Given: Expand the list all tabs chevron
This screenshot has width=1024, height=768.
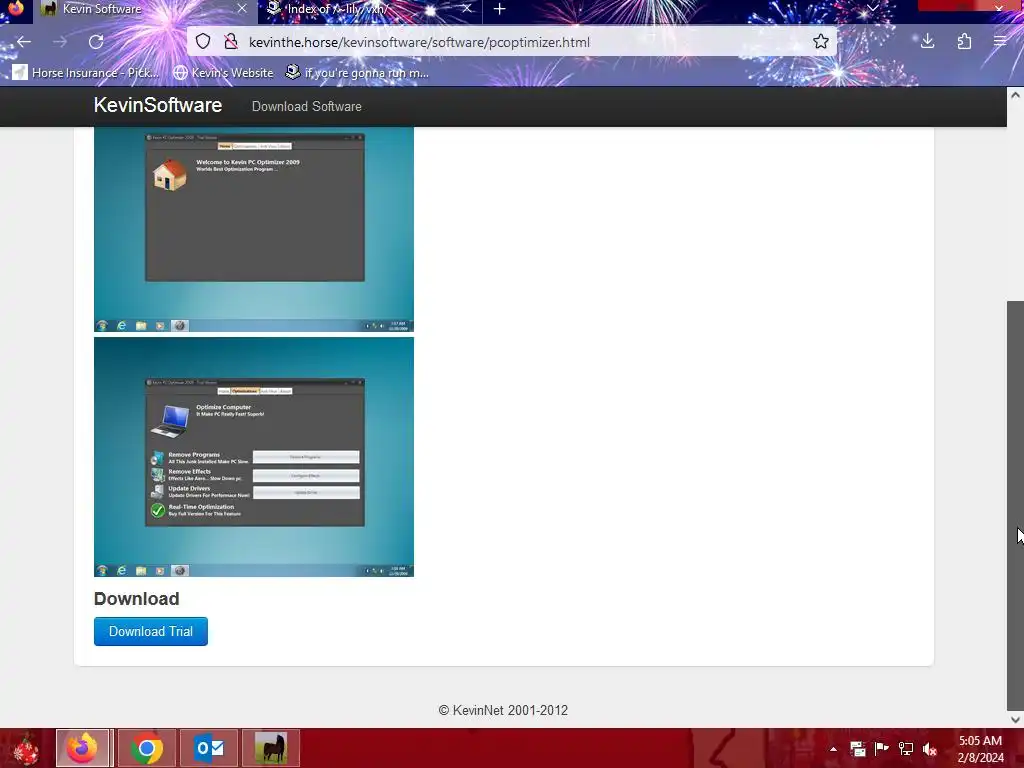Looking at the screenshot, I should [x=873, y=8].
